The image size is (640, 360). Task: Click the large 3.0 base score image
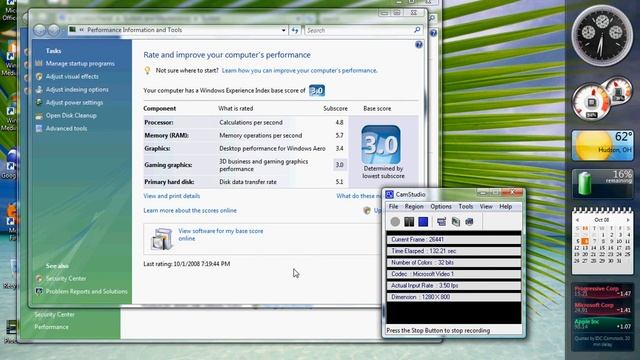380,144
